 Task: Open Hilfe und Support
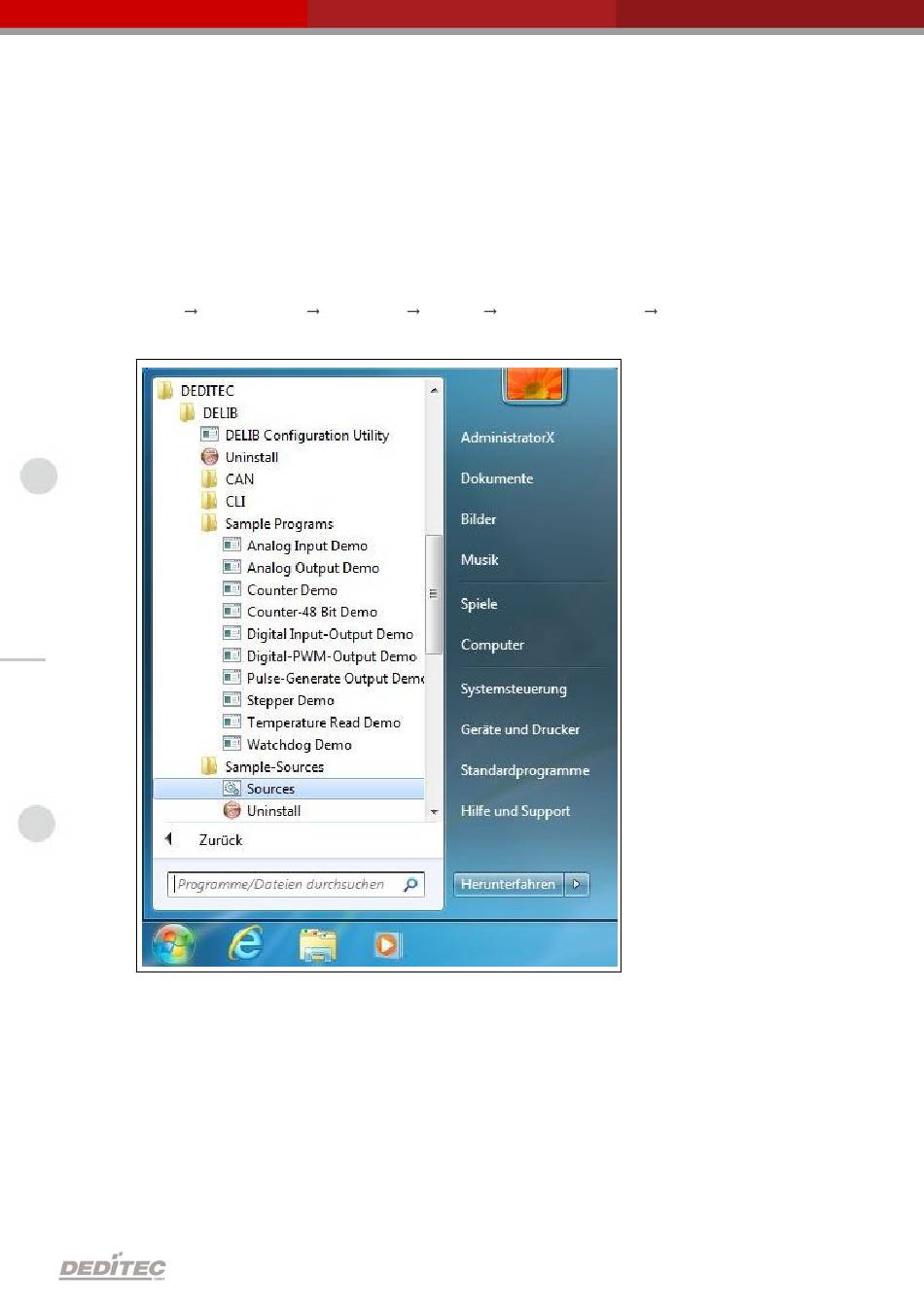click(x=515, y=811)
